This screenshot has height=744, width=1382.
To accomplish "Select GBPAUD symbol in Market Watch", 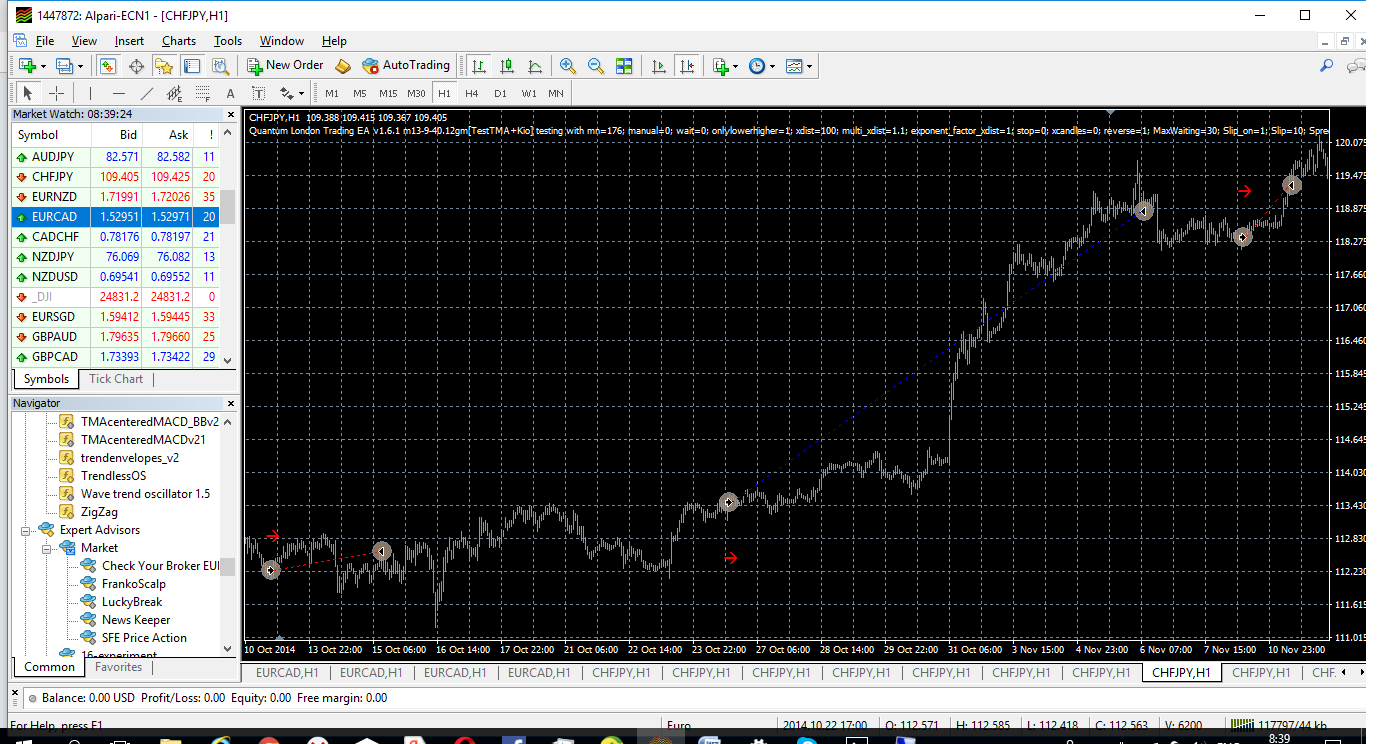I will tap(115, 336).
